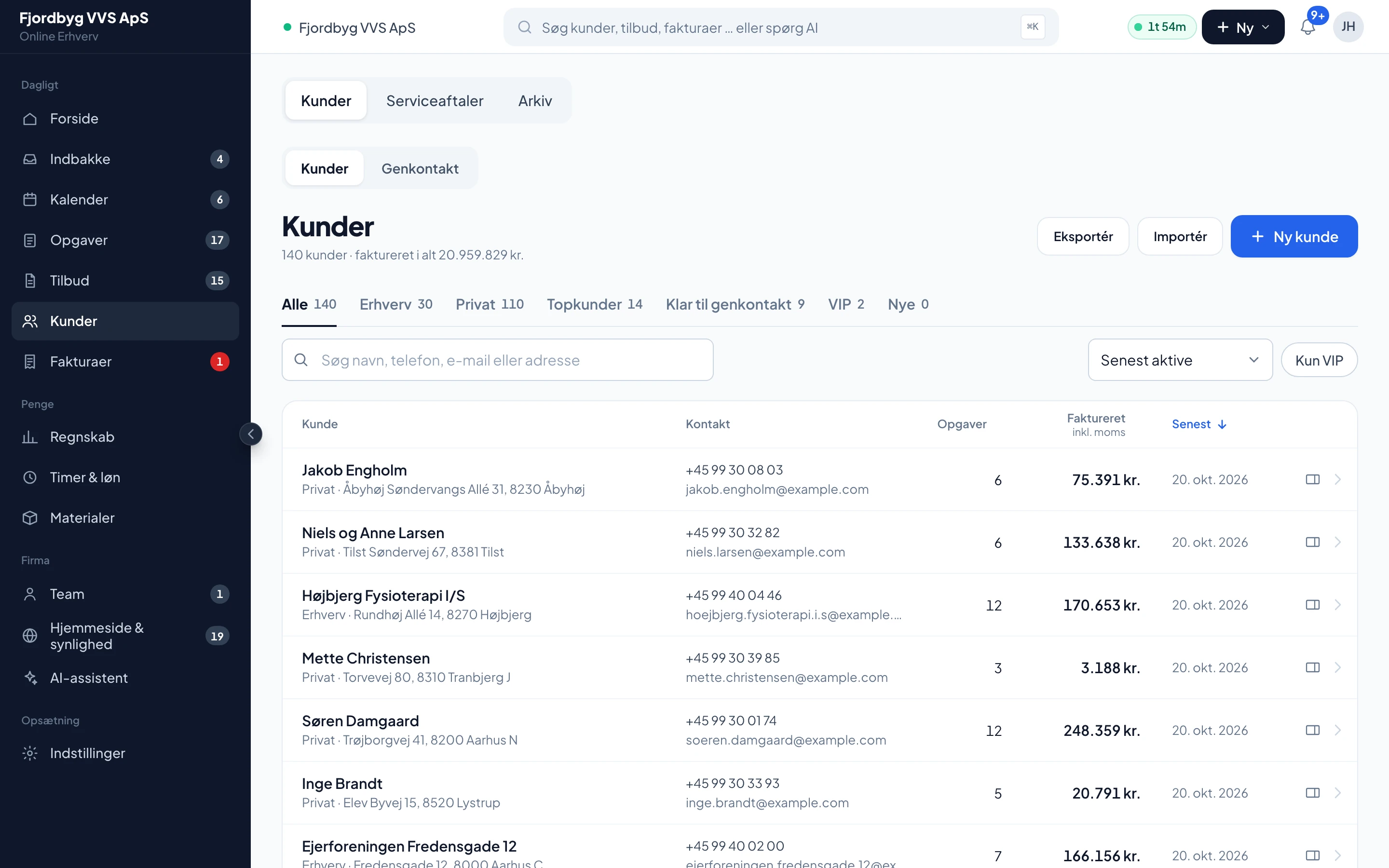Go to Forside in the sidebar
The image size is (1389, 868).
point(125,119)
